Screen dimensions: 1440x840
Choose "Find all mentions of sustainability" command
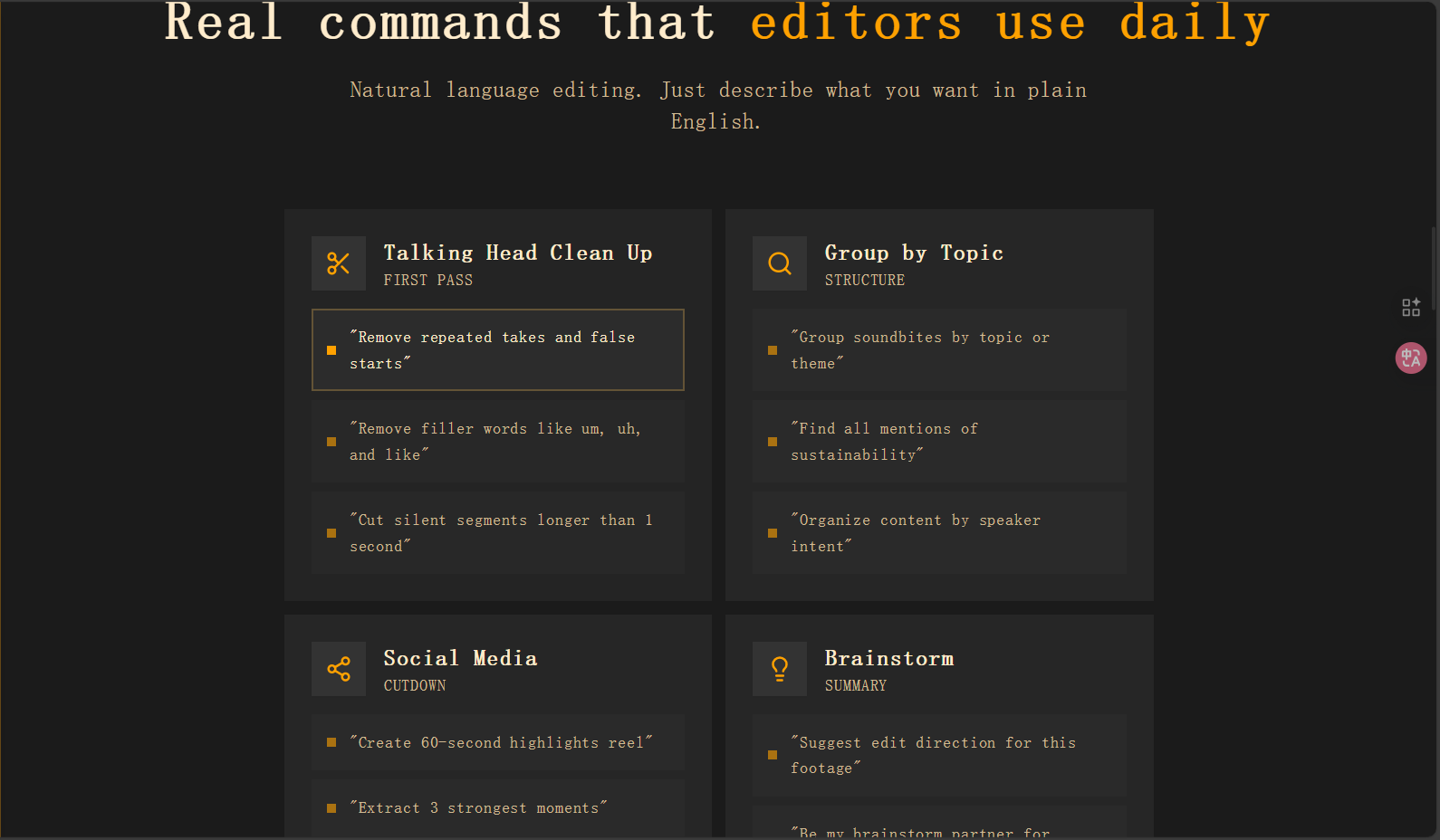(x=939, y=442)
